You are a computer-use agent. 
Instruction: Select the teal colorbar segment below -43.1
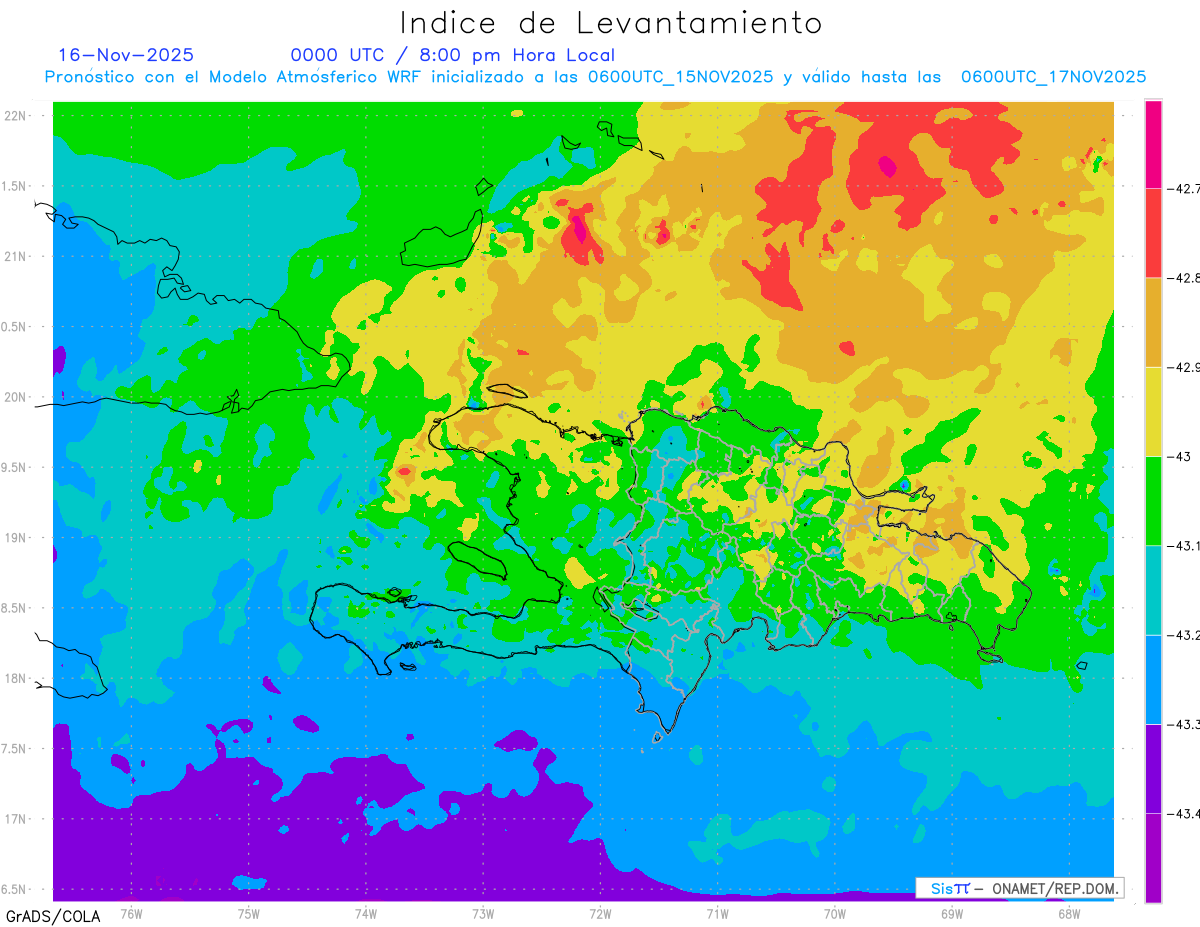1153,590
